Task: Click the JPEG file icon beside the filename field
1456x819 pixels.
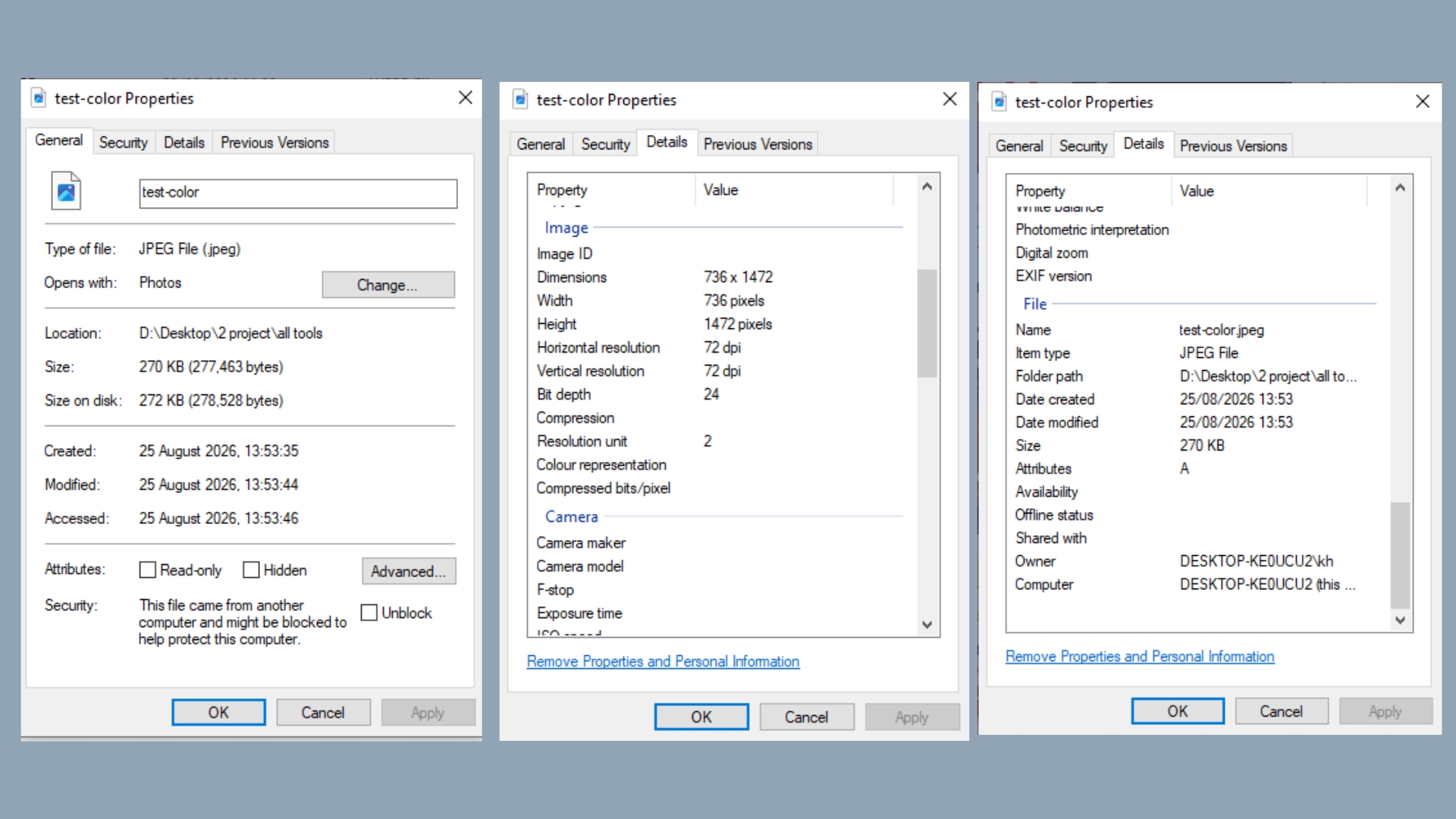Action: [66, 191]
